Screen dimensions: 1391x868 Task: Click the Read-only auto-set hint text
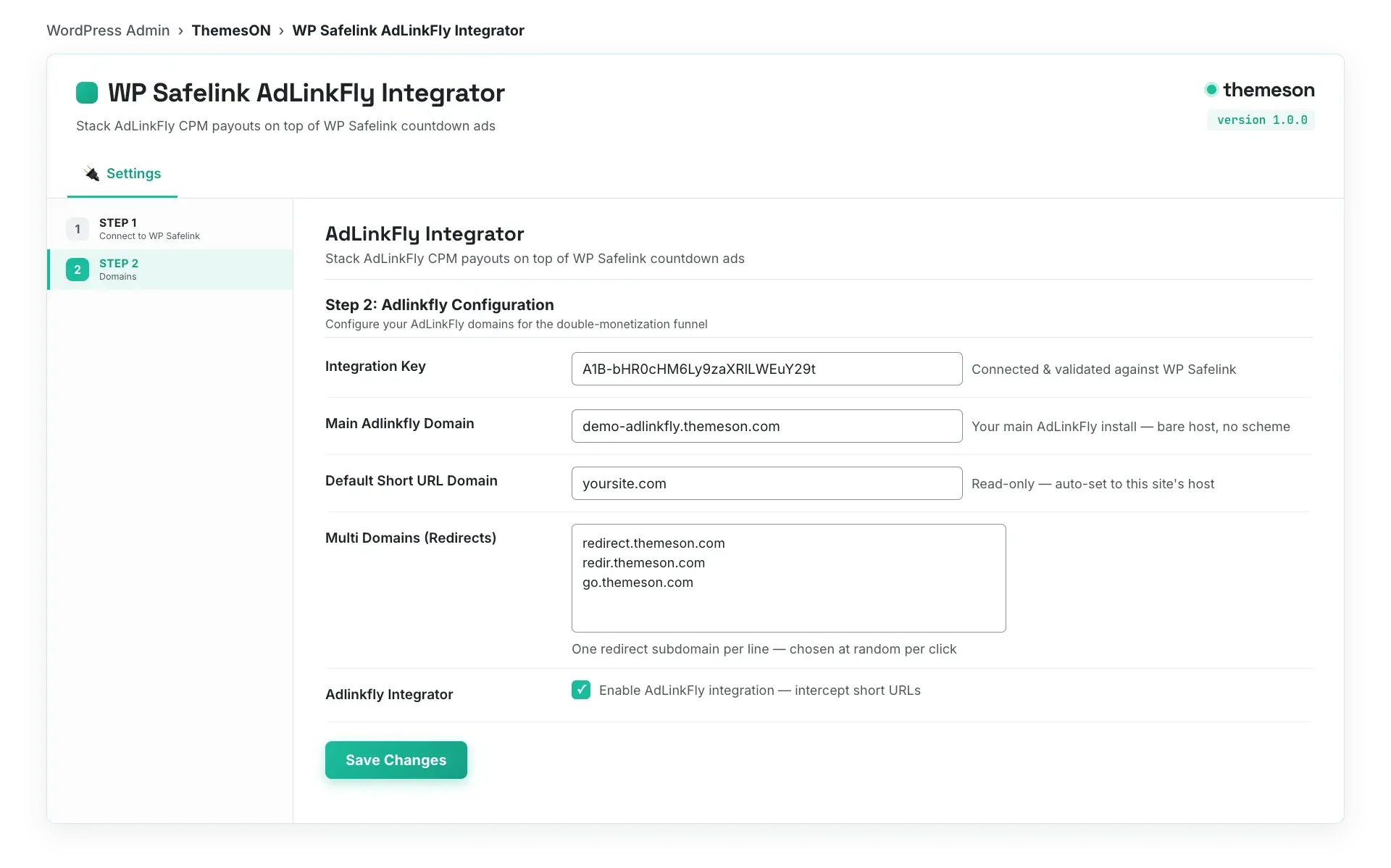click(x=1093, y=484)
